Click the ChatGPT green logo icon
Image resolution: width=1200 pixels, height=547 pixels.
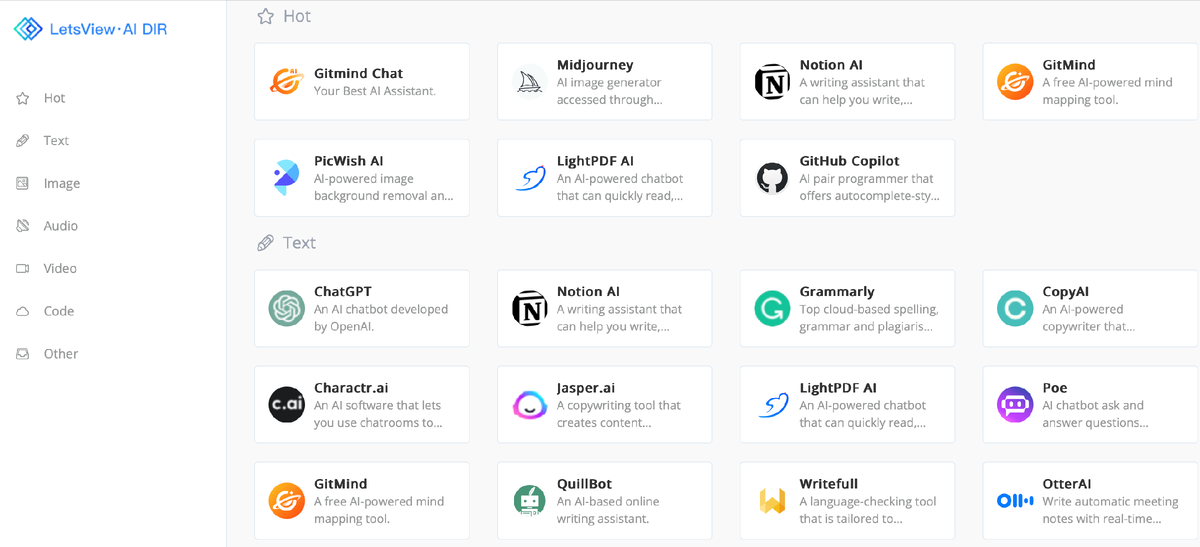[x=287, y=309]
